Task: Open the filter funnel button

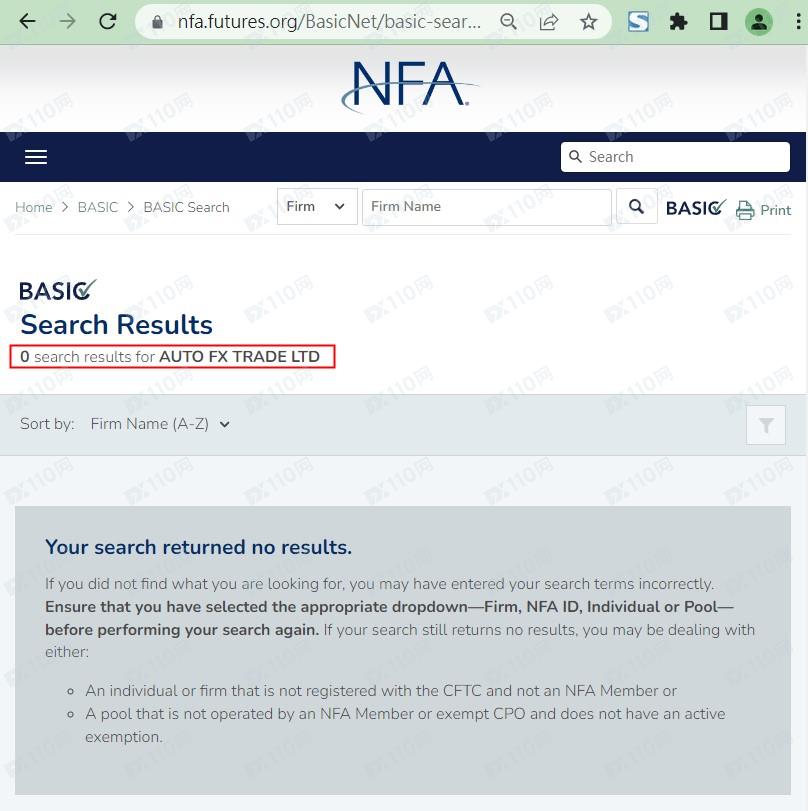Action: pyautogui.click(x=766, y=425)
